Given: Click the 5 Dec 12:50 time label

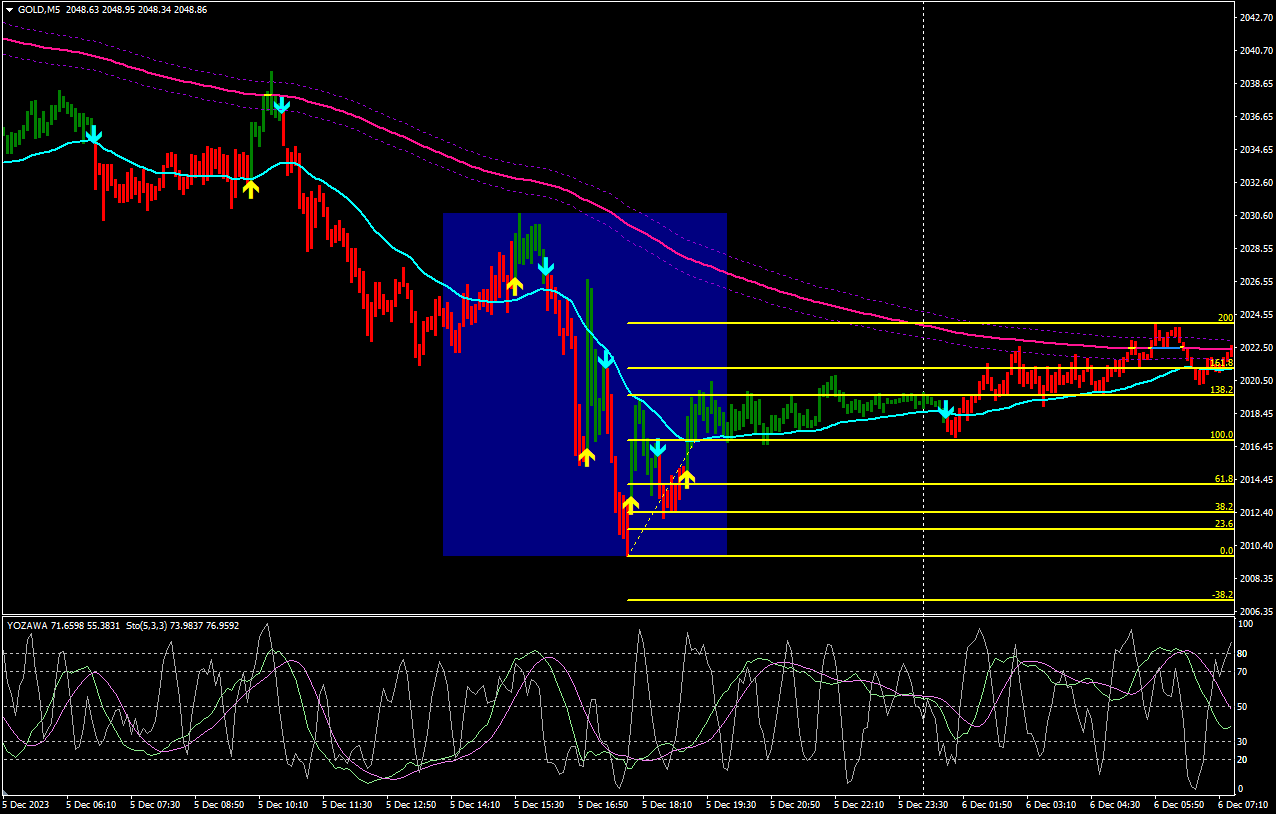Looking at the screenshot, I should click(x=411, y=805).
